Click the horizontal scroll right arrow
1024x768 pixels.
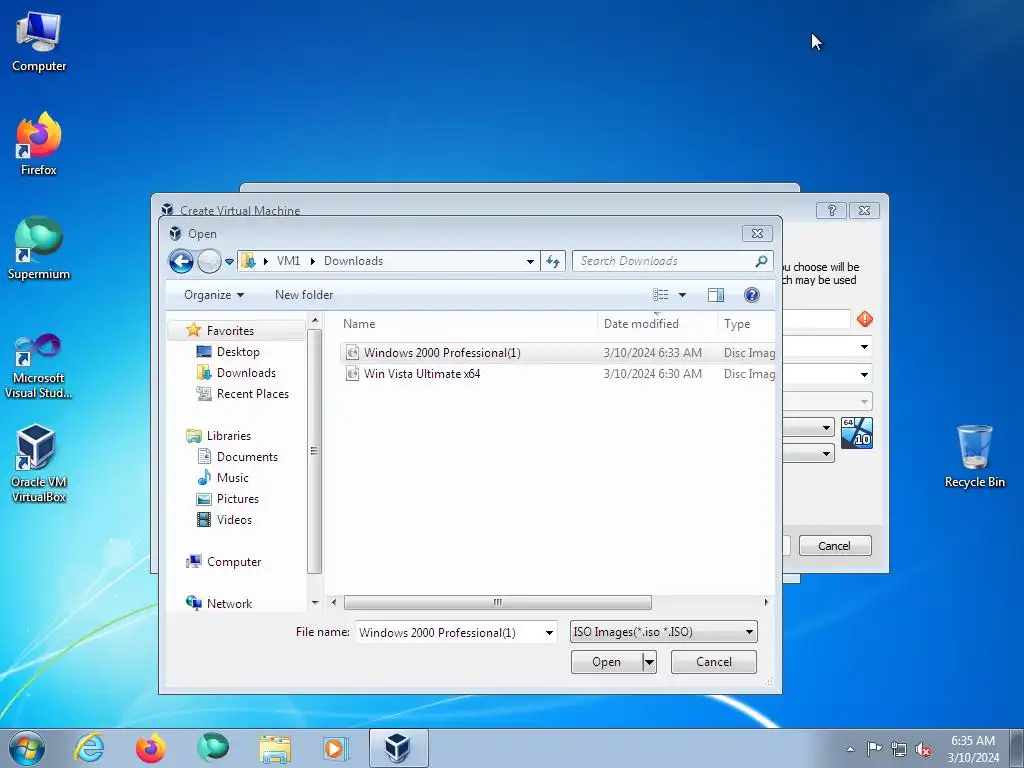pos(766,602)
